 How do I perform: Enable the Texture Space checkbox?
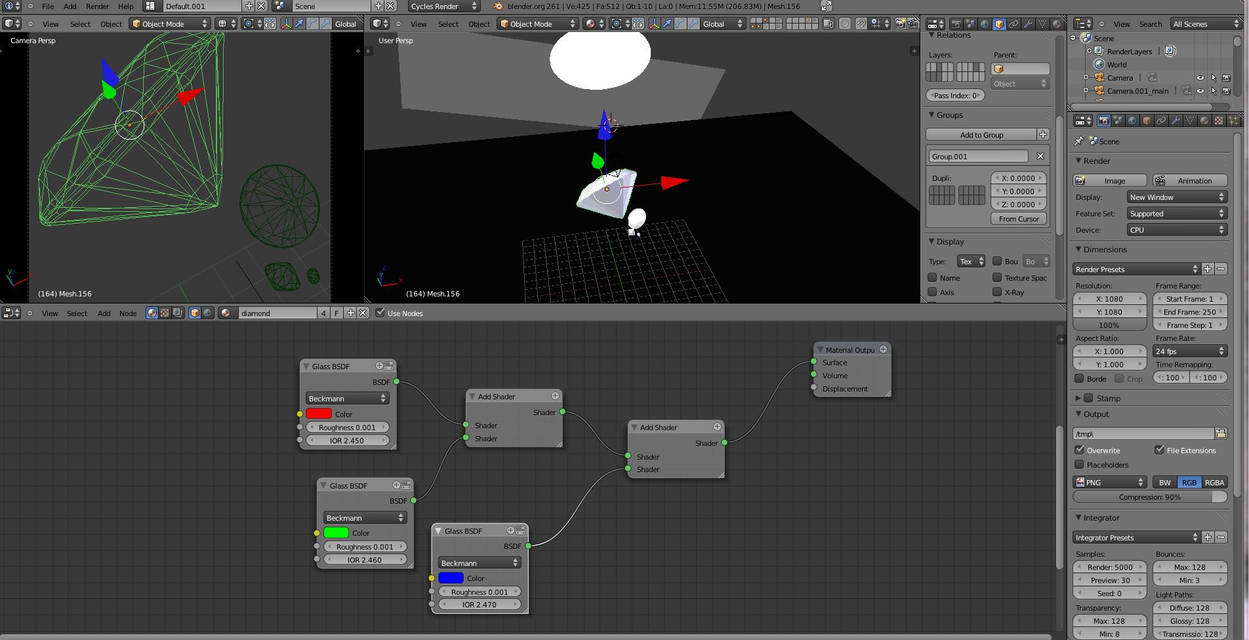[x=997, y=278]
